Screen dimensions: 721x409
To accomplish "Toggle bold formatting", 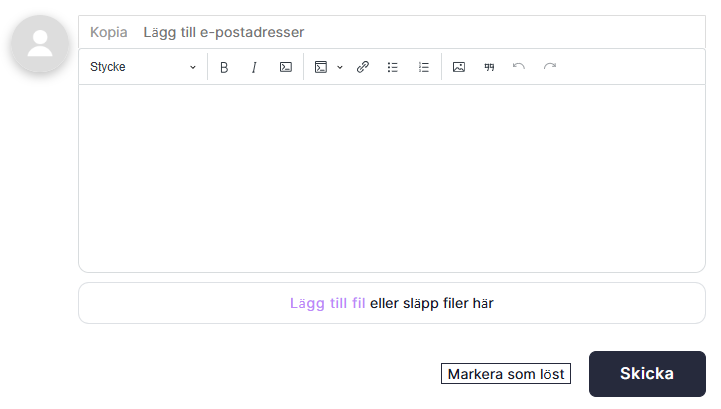I will pos(224,67).
